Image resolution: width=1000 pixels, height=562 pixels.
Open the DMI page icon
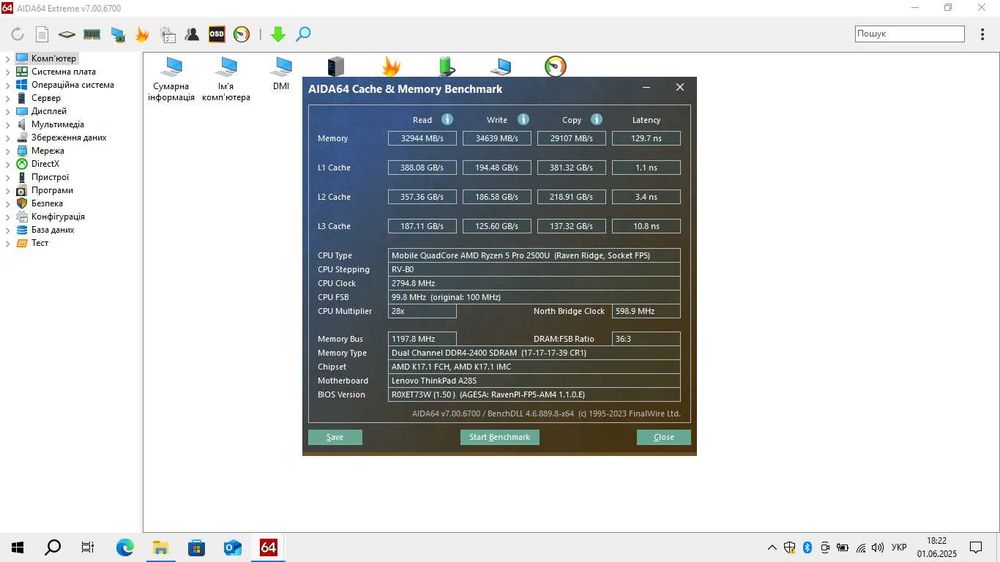click(x=281, y=74)
